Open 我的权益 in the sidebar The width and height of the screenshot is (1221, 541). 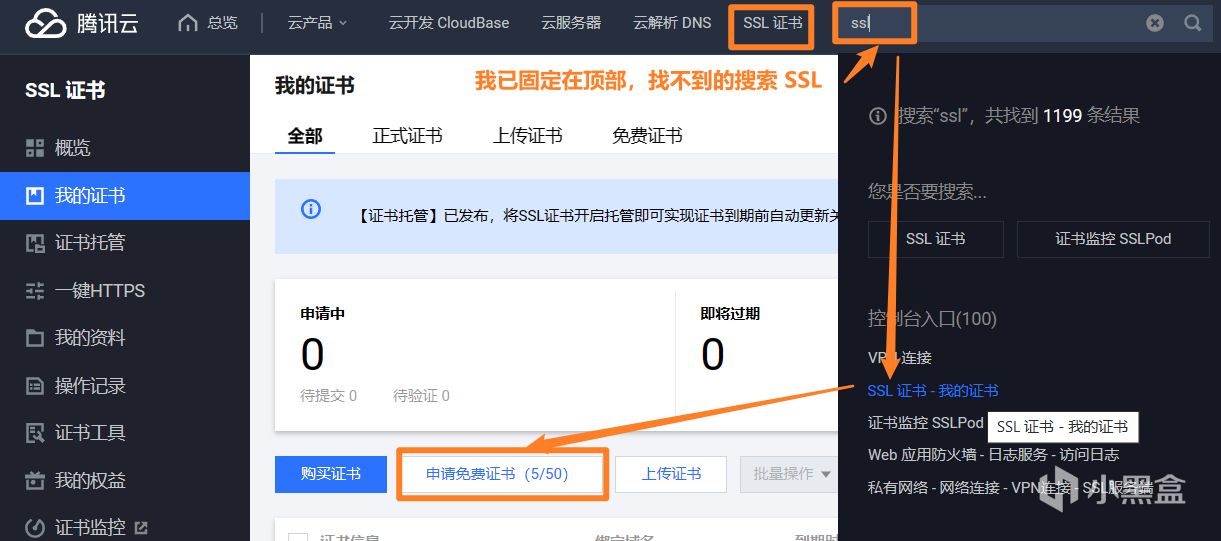pyautogui.click(x=124, y=481)
